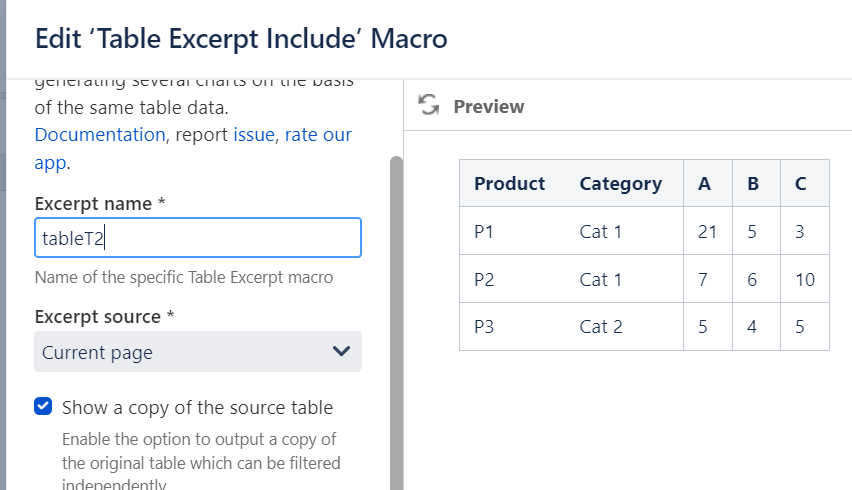Follow the rate our app link
852x490 pixels.
(x=317, y=134)
